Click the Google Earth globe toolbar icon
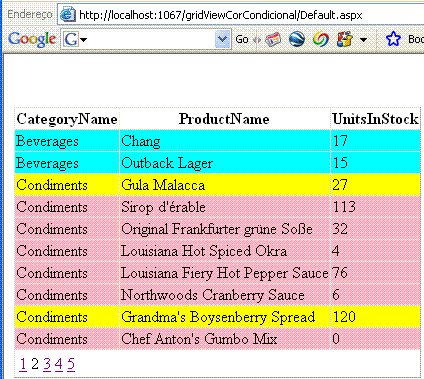424x379 pixels. pyautogui.click(x=297, y=39)
